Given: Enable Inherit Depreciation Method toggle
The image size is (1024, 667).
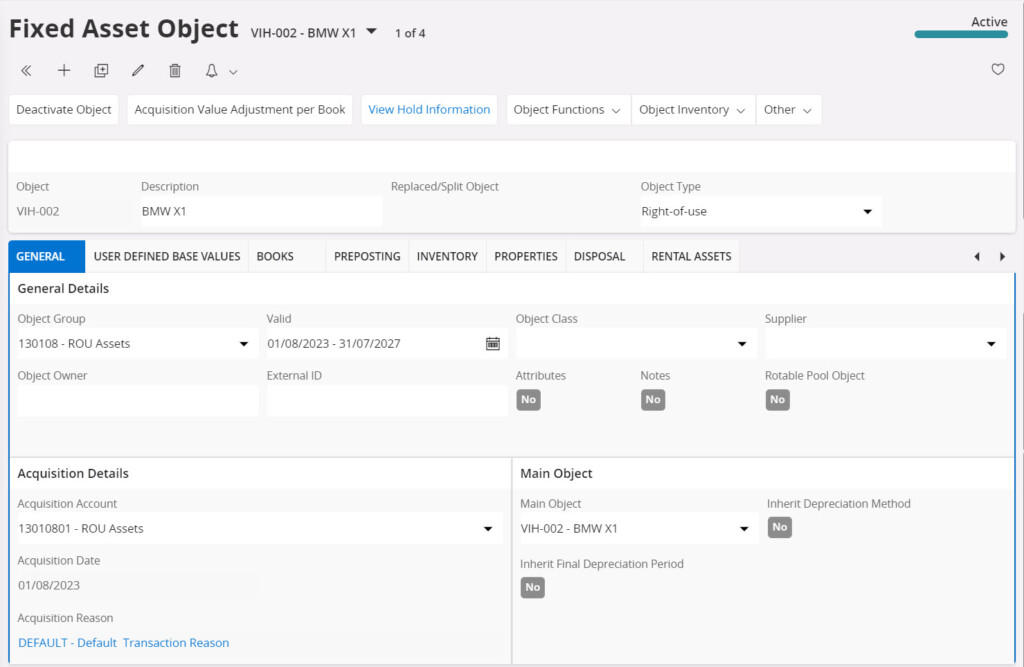Looking at the screenshot, I should (779, 527).
